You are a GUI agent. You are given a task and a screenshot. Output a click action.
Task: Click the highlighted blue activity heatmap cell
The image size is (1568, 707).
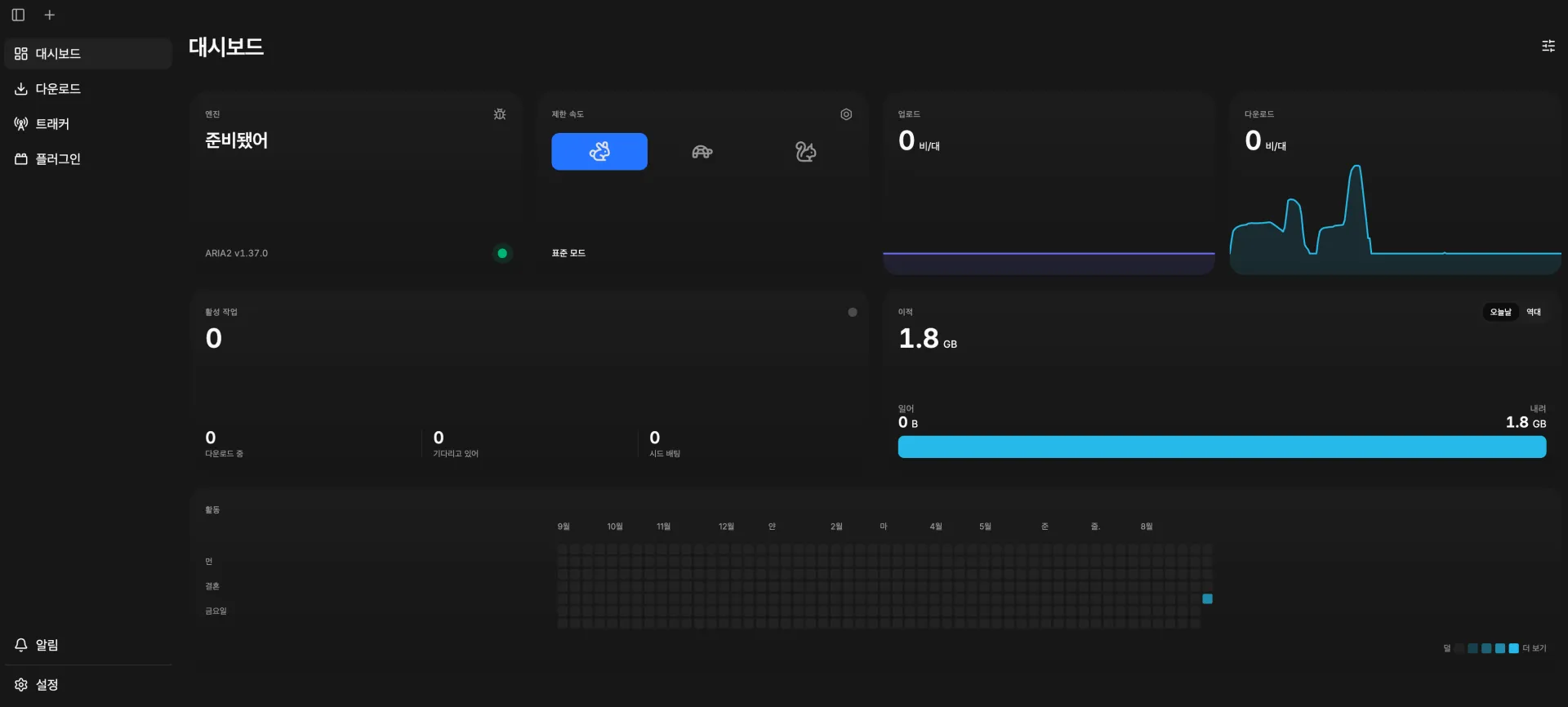point(1207,598)
